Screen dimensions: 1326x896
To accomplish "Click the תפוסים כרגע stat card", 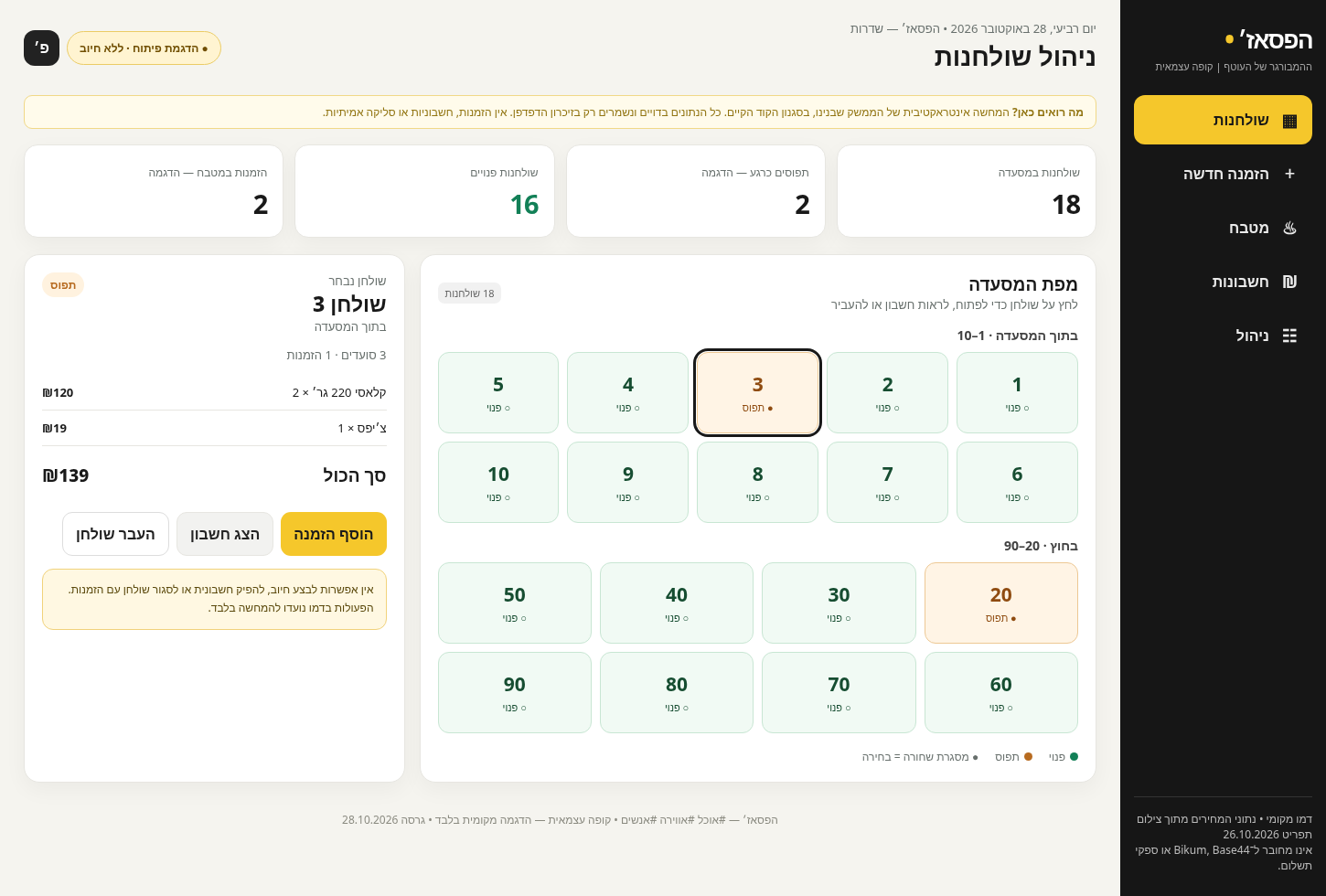I will pos(696,191).
